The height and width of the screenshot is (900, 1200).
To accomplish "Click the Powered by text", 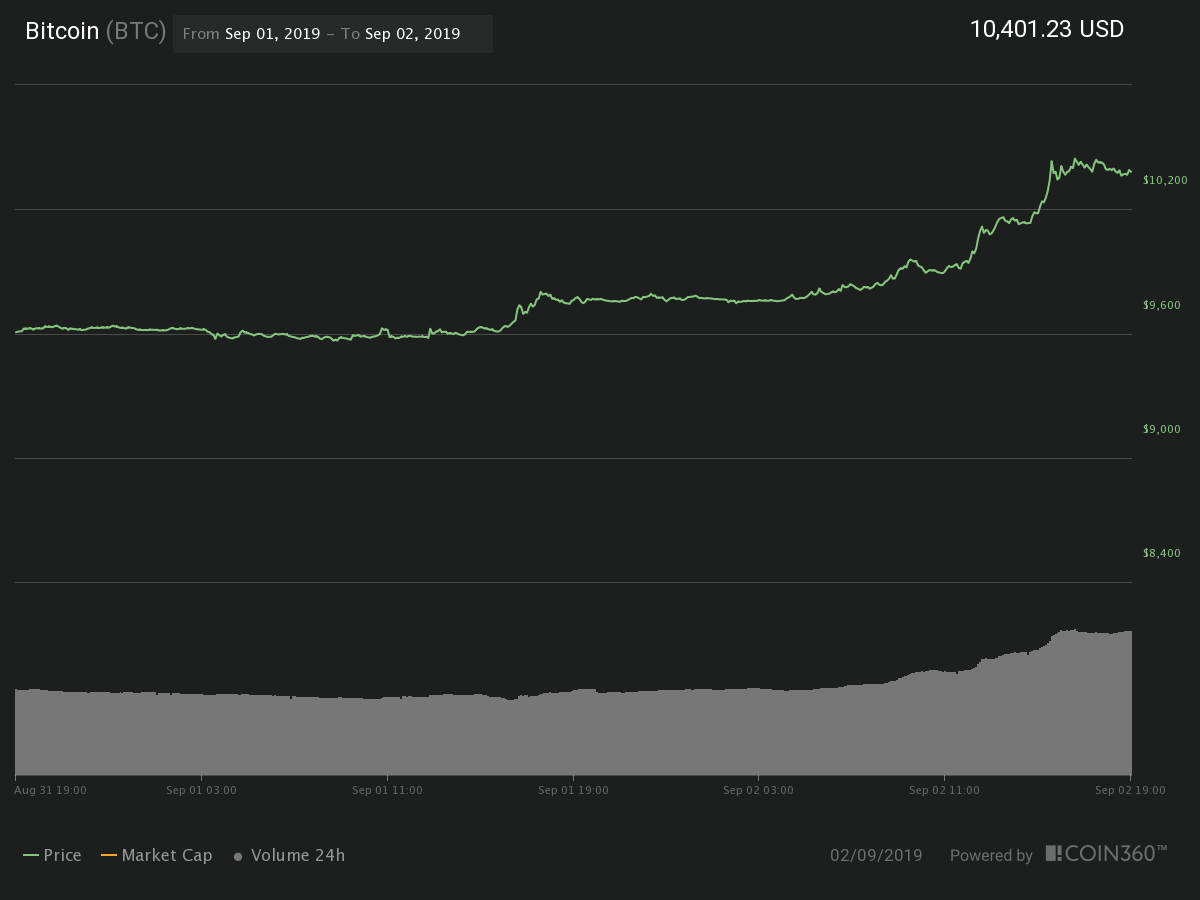I will (x=991, y=856).
